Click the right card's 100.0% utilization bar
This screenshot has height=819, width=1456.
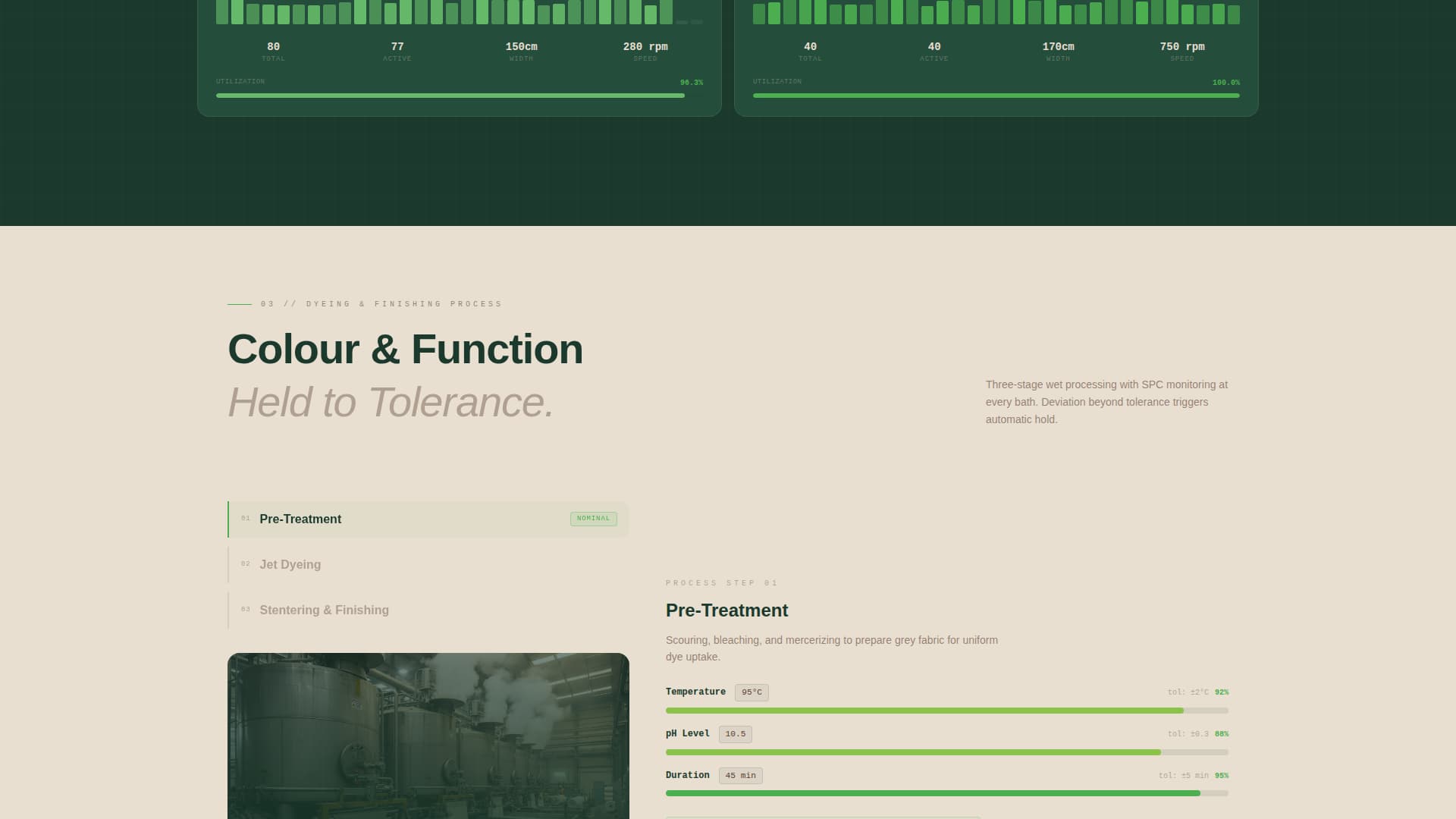pos(996,95)
